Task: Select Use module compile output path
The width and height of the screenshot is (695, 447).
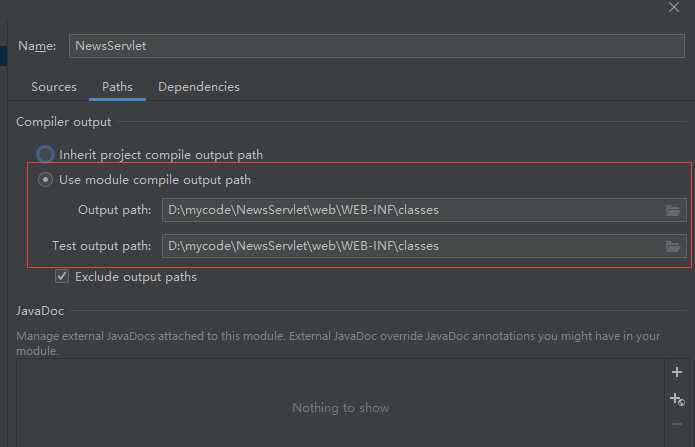Action: click(45, 180)
